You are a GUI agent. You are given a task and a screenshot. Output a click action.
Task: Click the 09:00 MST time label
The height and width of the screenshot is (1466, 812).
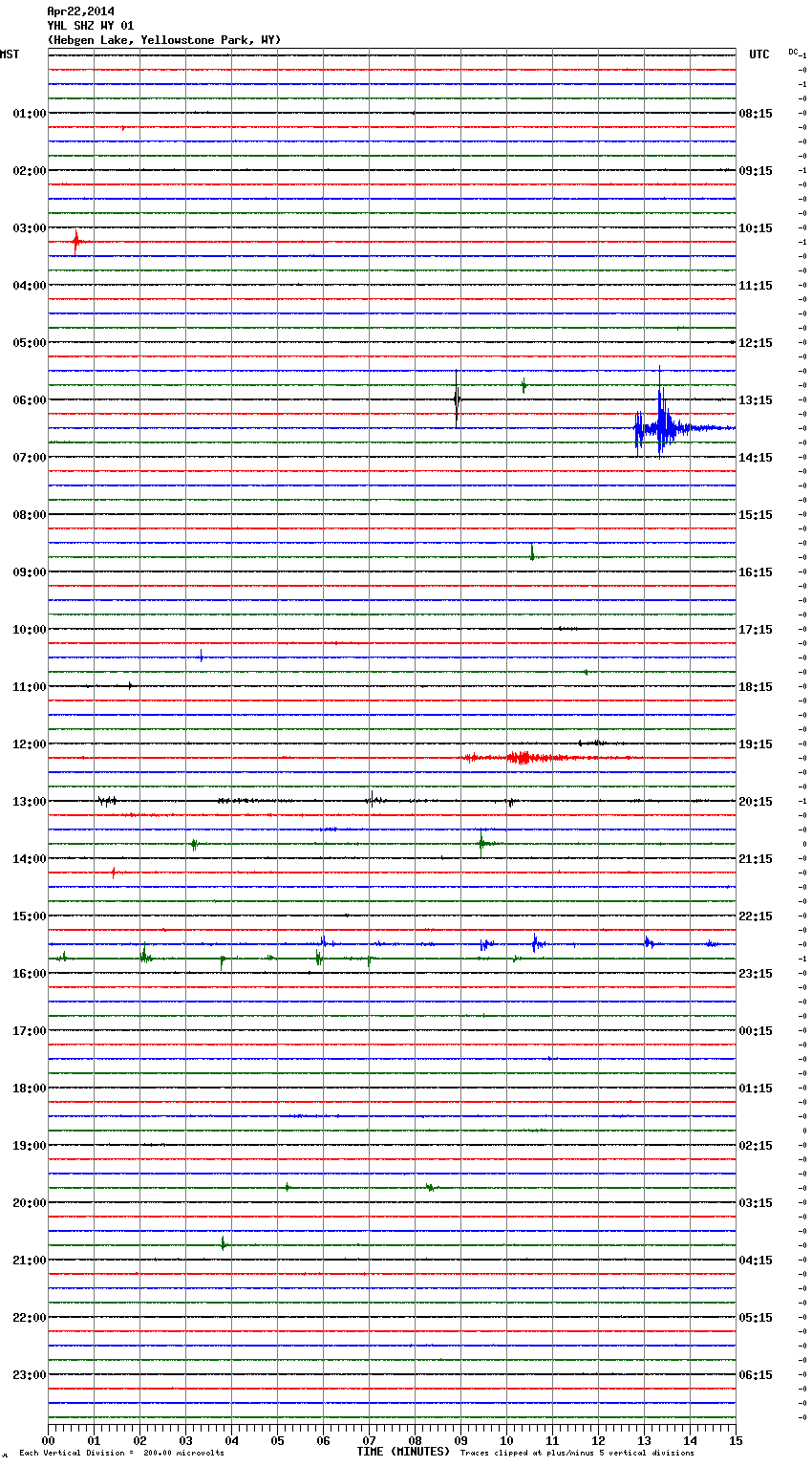(x=30, y=572)
